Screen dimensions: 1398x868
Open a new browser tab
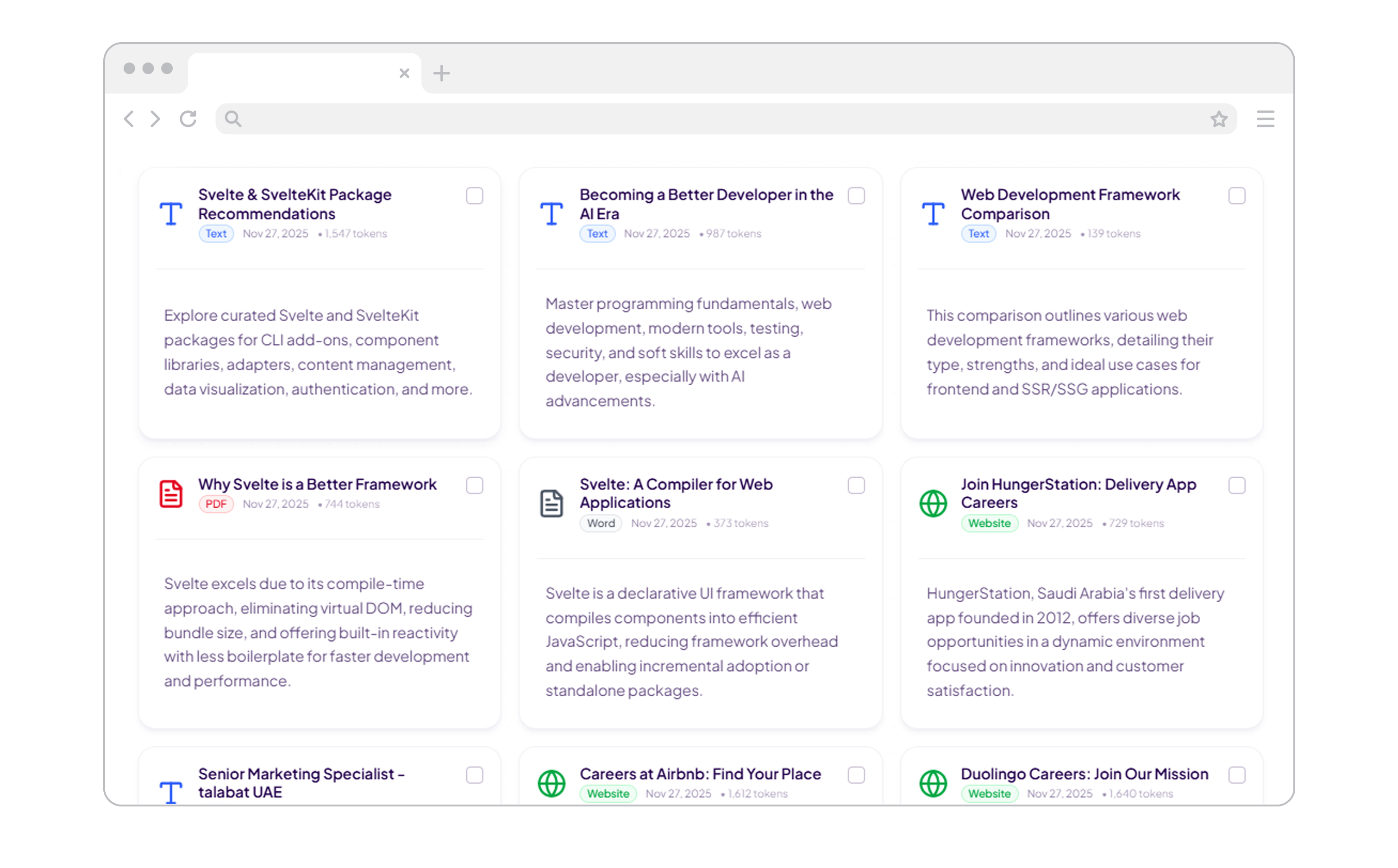tap(441, 73)
